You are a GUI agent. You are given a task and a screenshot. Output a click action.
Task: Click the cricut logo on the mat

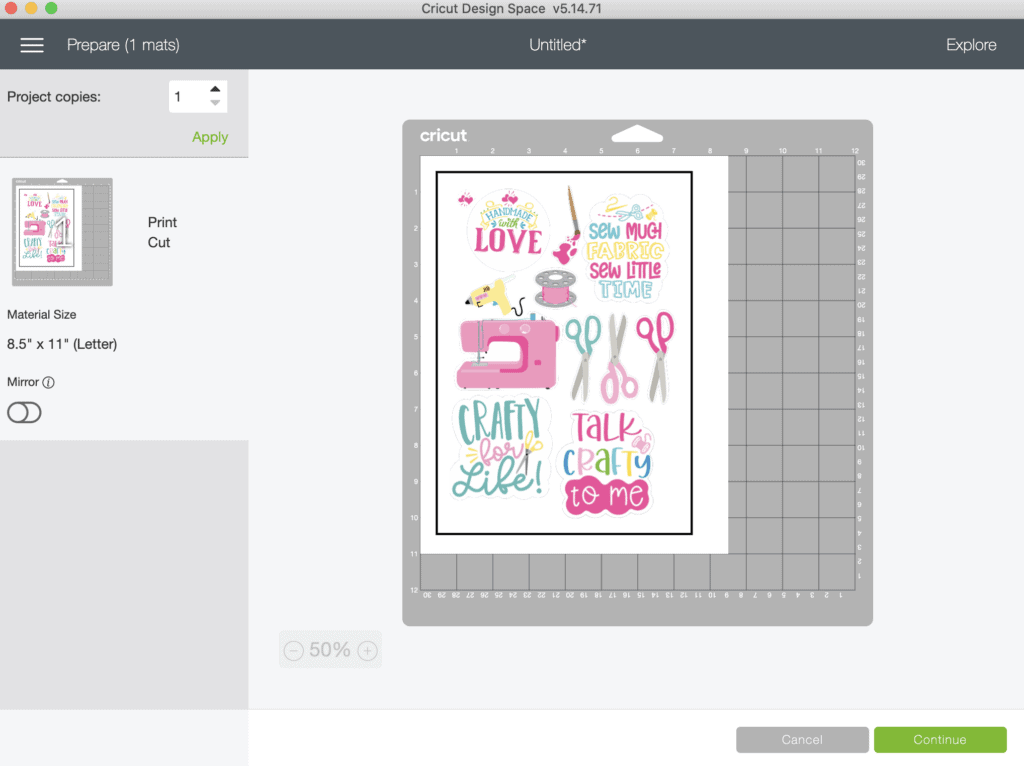443,135
